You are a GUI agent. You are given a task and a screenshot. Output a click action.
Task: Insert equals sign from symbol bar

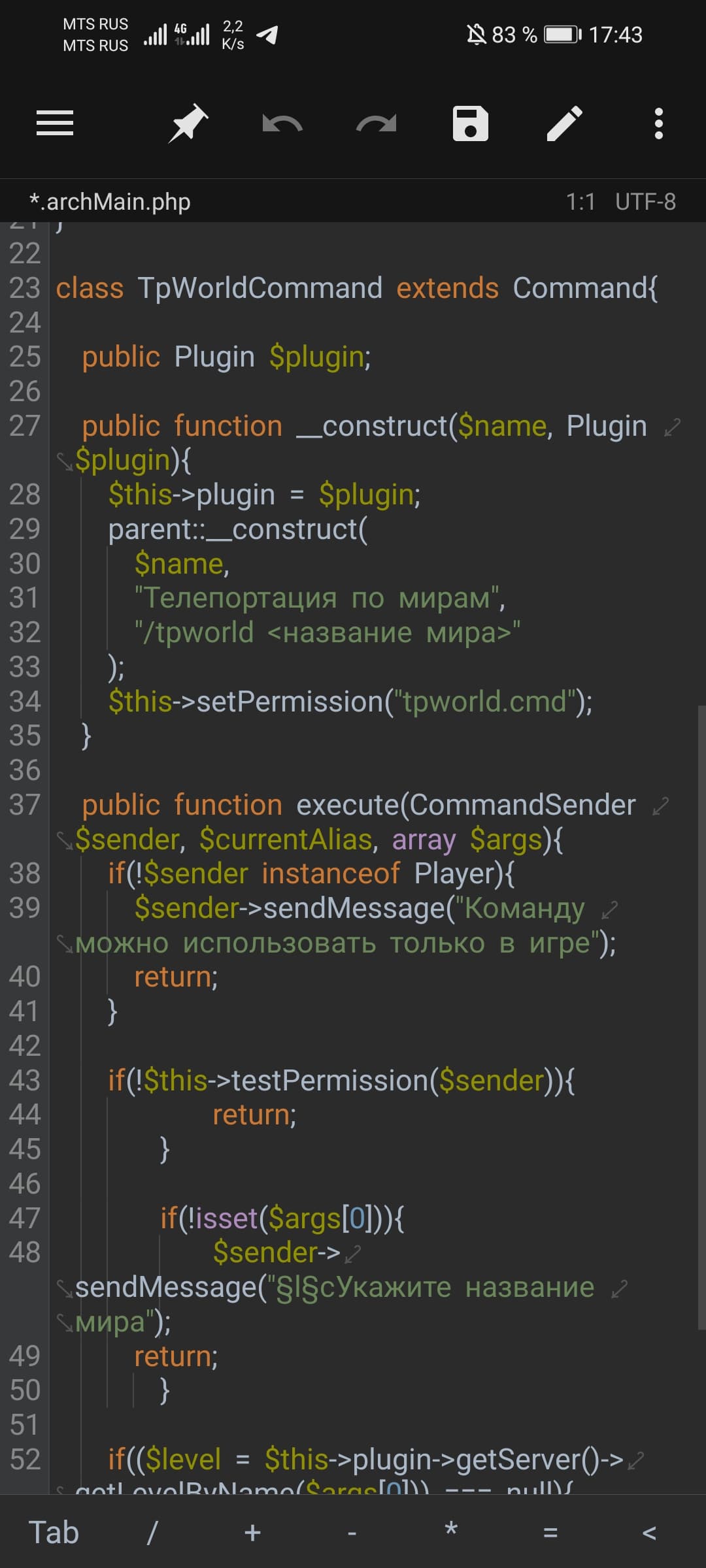click(x=550, y=1532)
